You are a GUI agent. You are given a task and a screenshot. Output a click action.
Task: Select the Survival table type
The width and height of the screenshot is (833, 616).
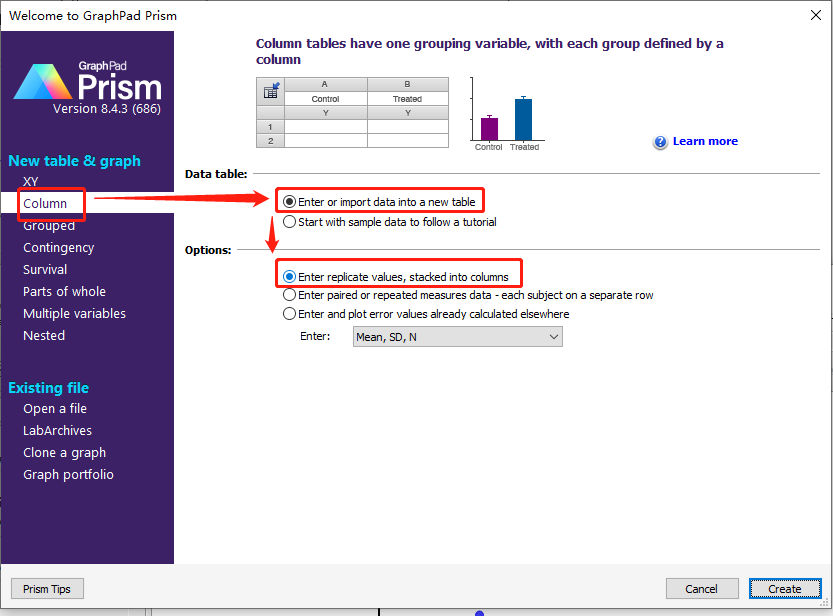pyautogui.click(x=45, y=270)
